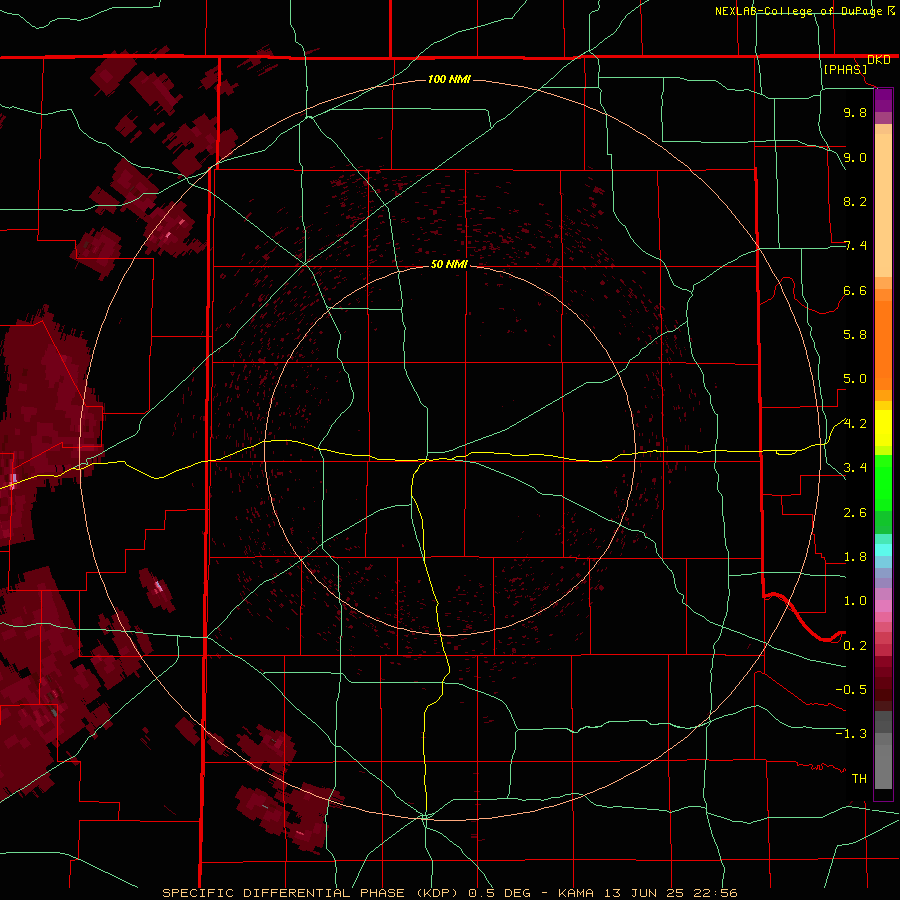Click the 5.8 value on the color scale
Screen dimensions: 900x900
click(855, 335)
